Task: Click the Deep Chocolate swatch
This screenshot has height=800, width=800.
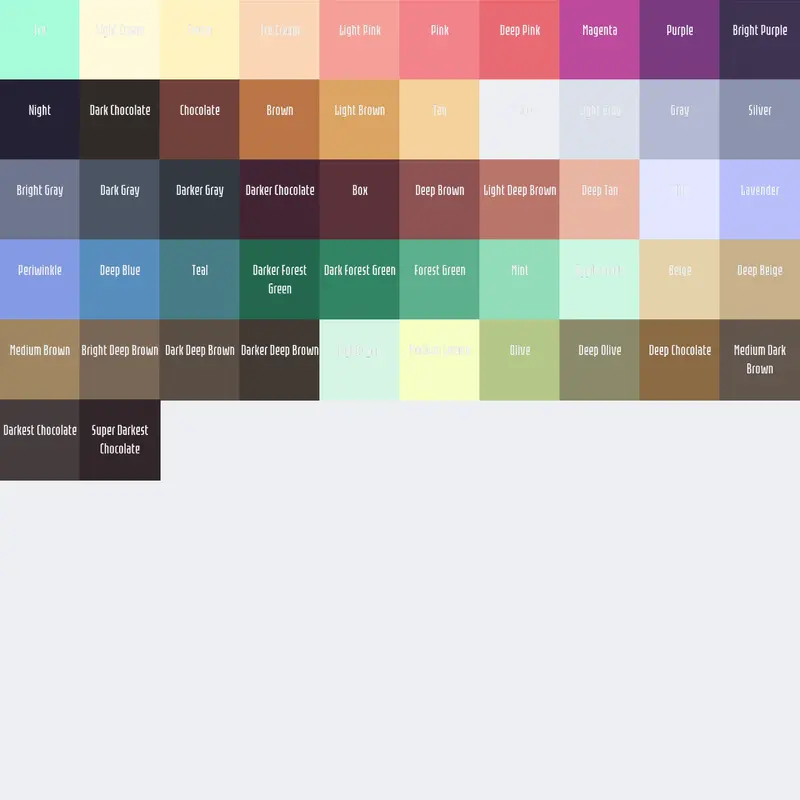Action: 680,360
